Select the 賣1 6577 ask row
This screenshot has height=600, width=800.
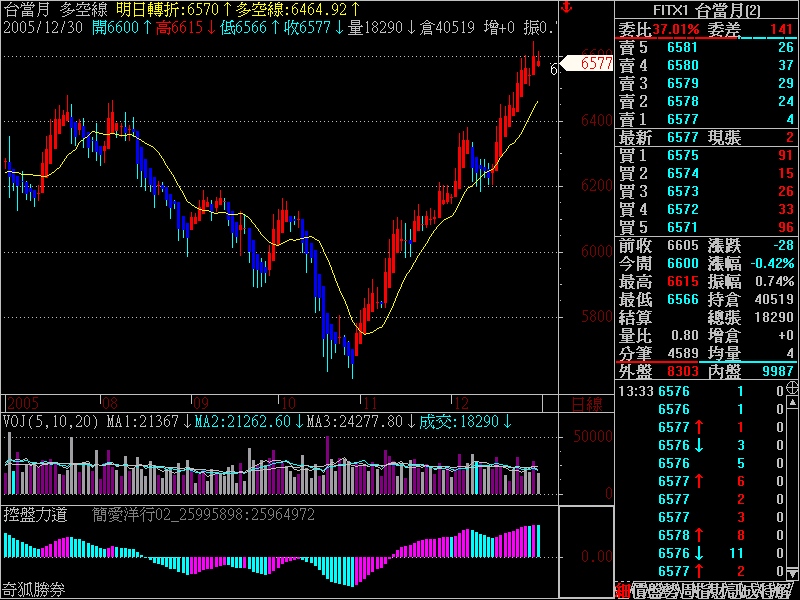pyautogui.click(x=706, y=119)
